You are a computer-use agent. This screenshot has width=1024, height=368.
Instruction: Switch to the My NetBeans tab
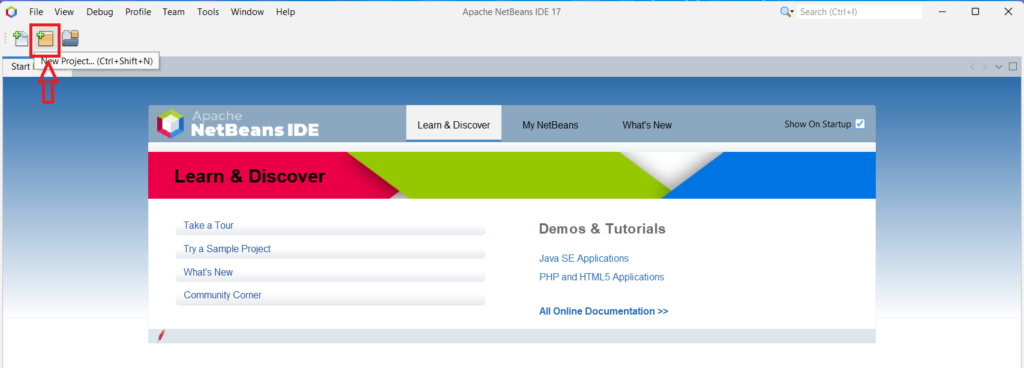[550, 125]
